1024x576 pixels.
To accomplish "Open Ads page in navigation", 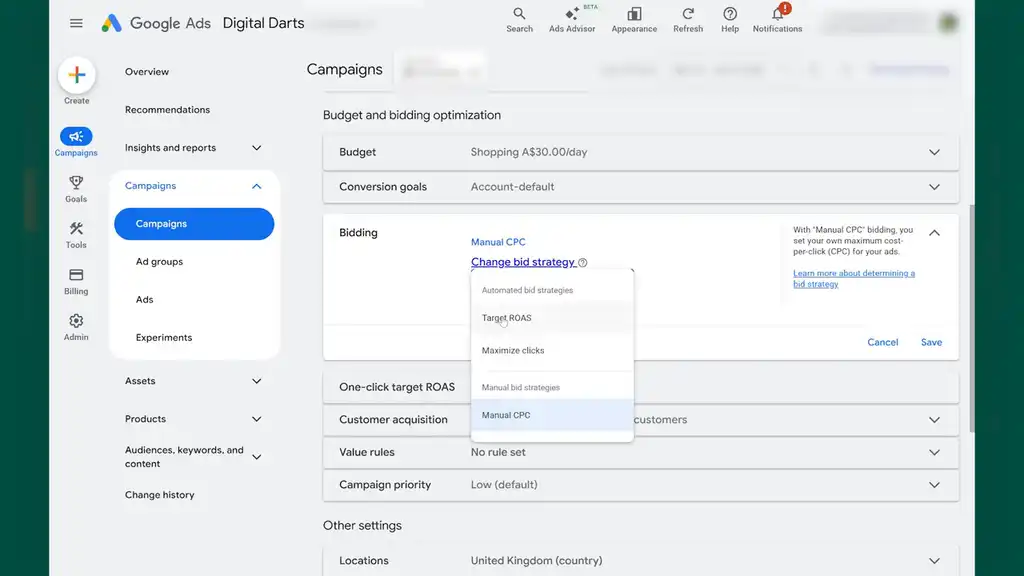I will click(x=144, y=300).
